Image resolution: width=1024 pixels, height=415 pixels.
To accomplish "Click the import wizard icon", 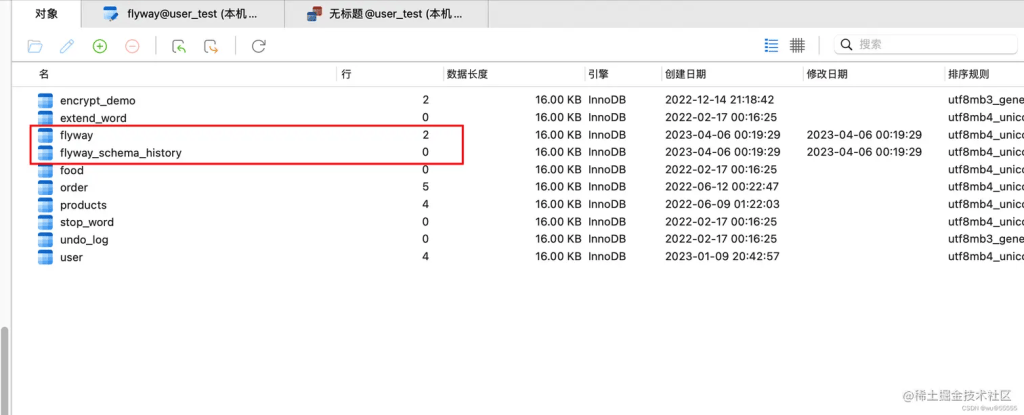I will (x=179, y=46).
